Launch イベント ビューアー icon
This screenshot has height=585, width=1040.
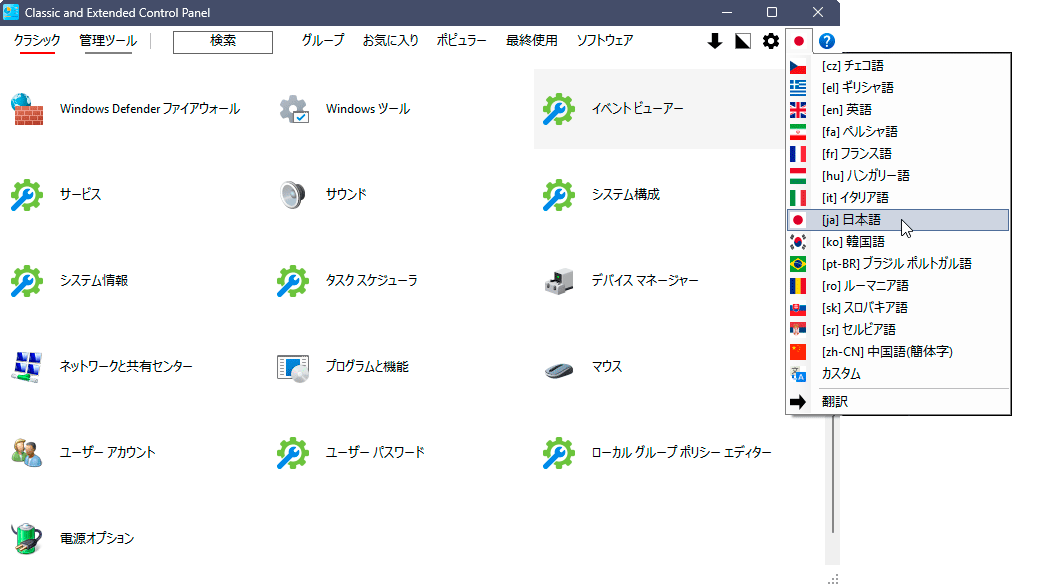[x=558, y=109]
